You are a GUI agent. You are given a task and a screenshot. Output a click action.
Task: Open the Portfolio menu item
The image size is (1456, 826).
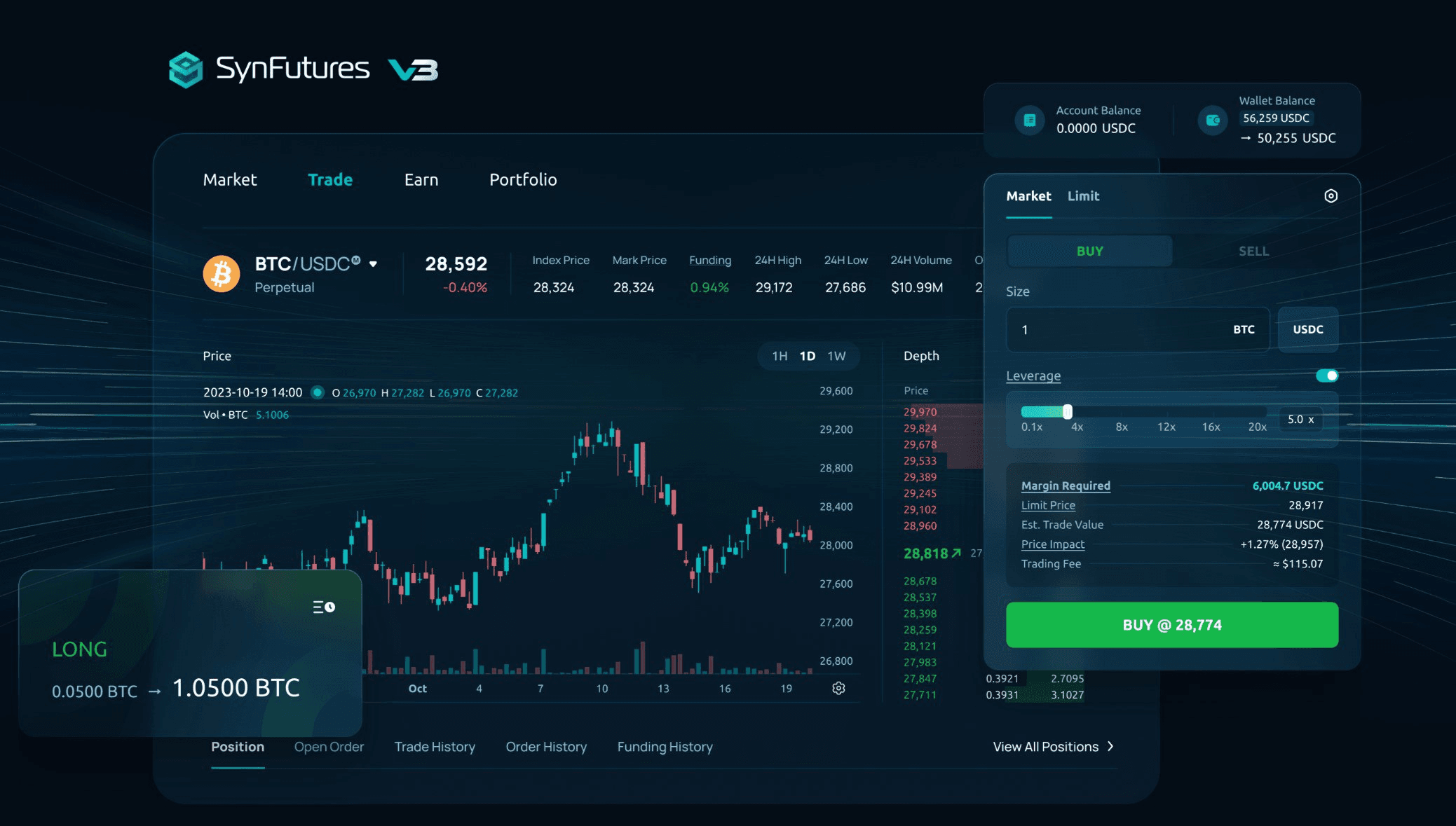(523, 180)
